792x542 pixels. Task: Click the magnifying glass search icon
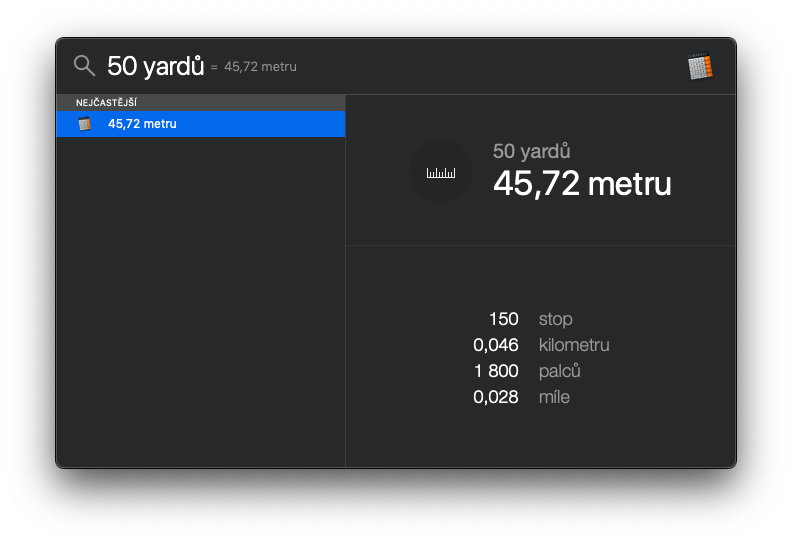(85, 66)
